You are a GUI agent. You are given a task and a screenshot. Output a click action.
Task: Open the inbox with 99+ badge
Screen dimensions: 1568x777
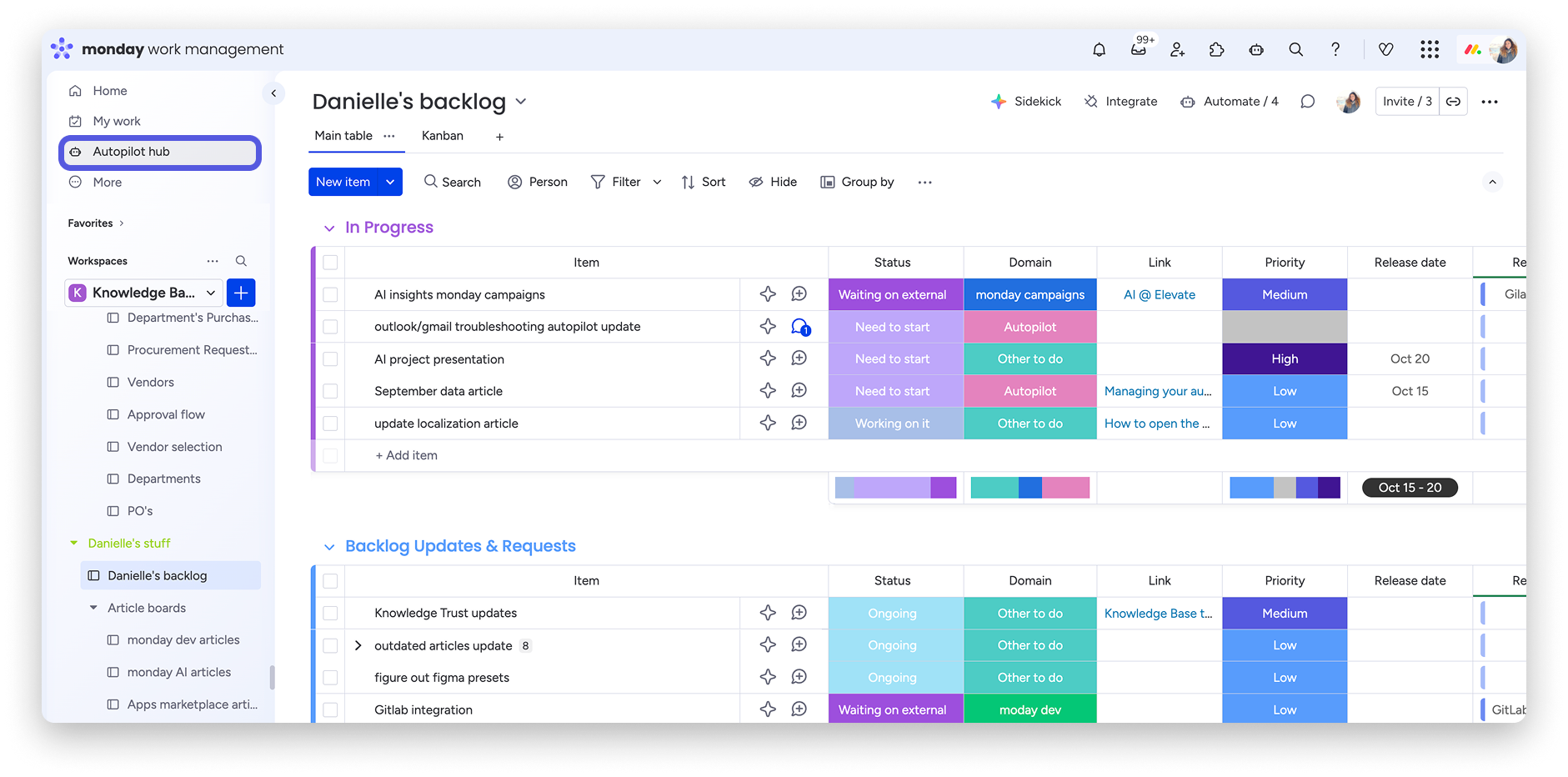1140,48
